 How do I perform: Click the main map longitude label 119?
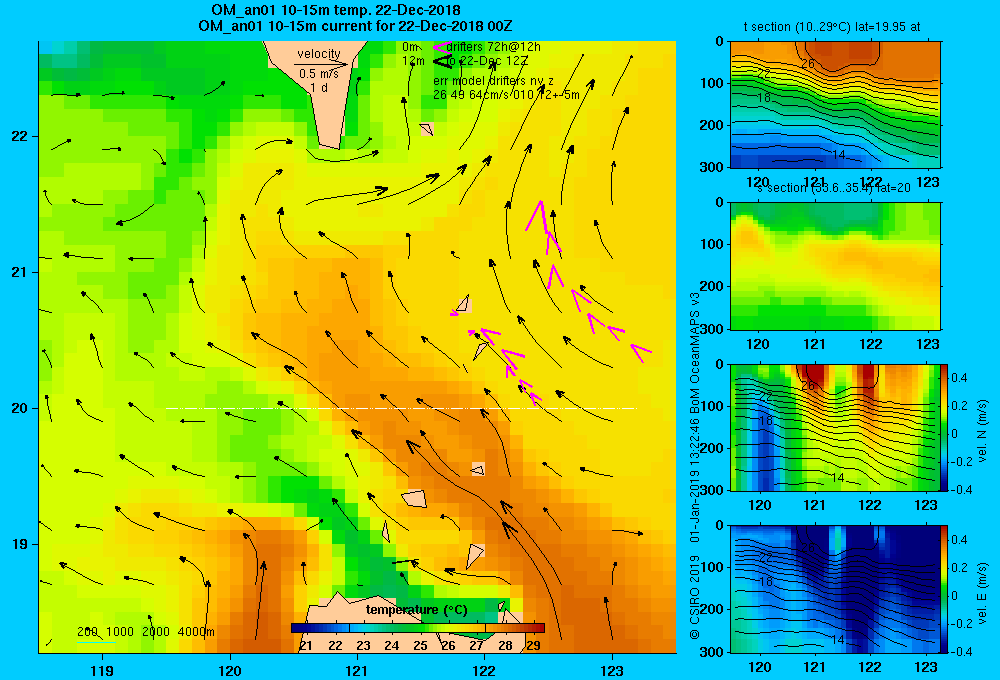102,670
